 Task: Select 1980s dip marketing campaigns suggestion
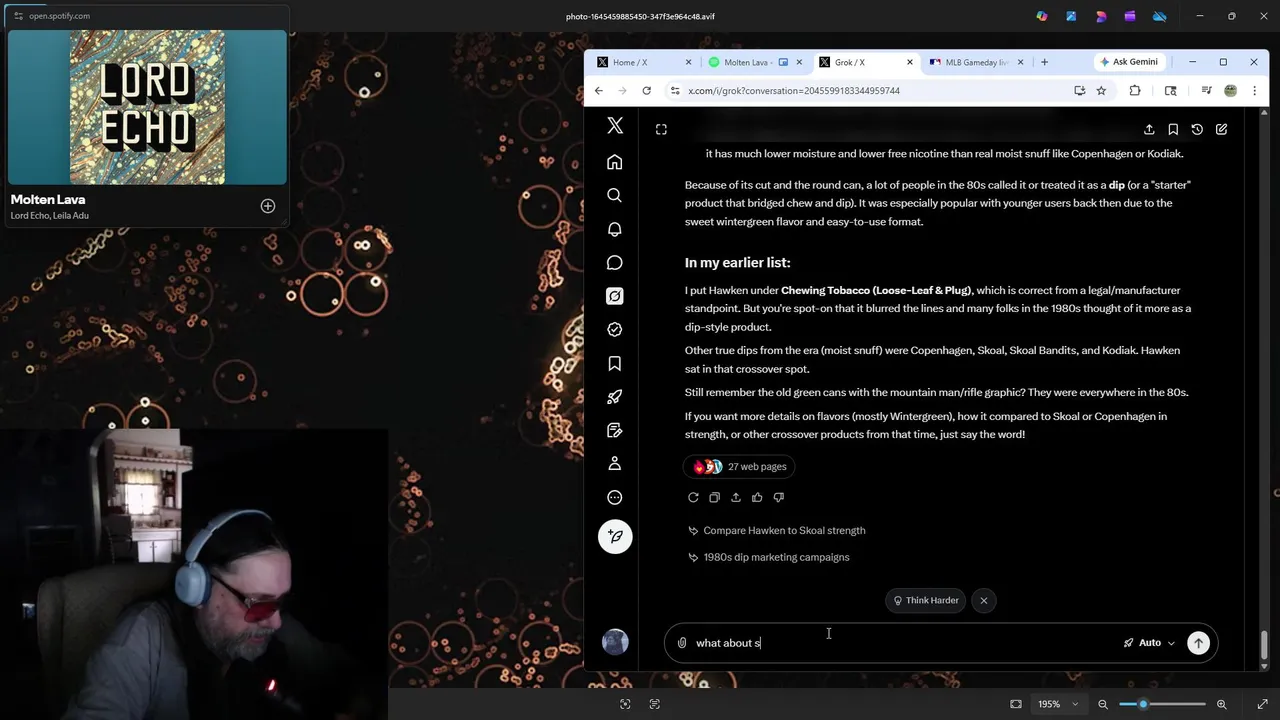point(768,557)
